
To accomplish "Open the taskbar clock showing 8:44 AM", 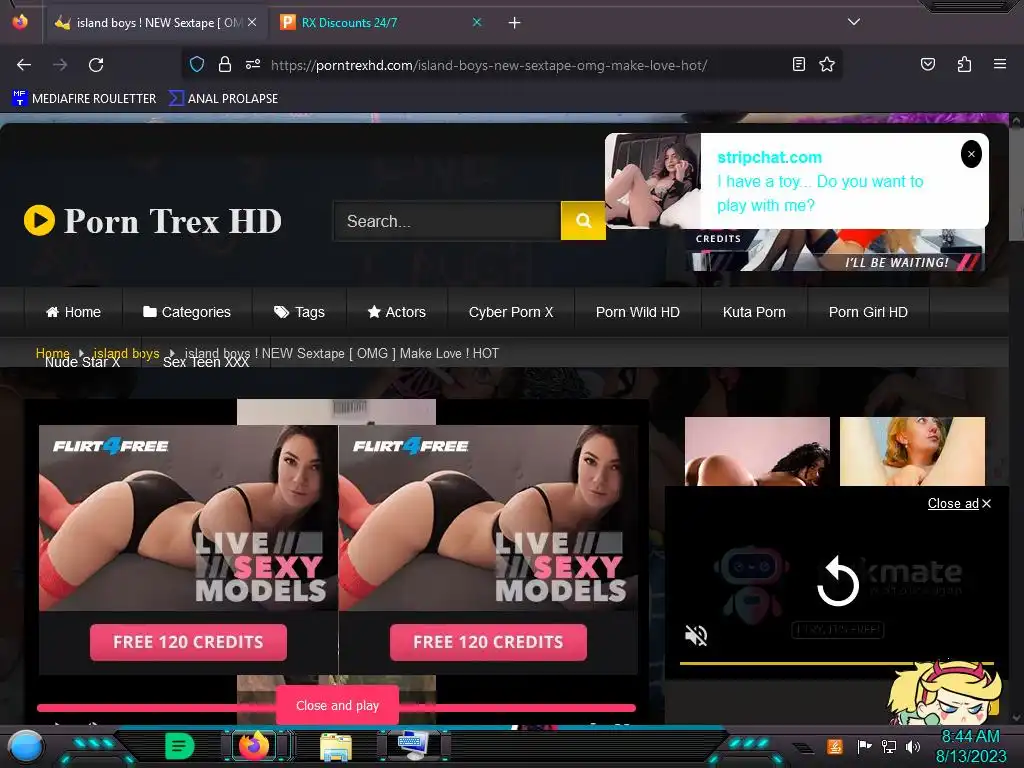I will (x=970, y=746).
